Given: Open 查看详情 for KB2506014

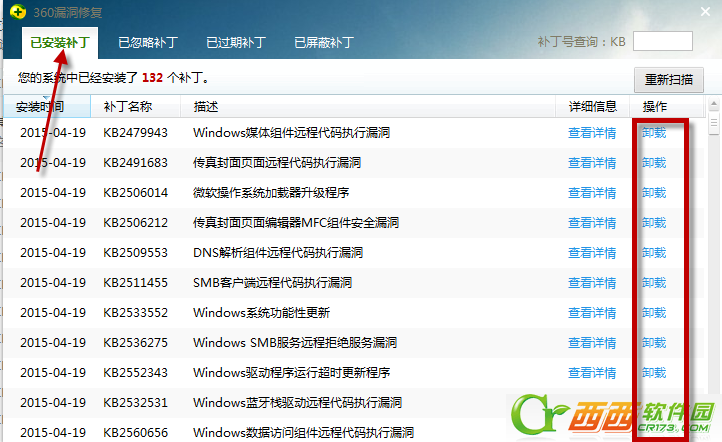Looking at the screenshot, I should pyautogui.click(x=592, y=193).
